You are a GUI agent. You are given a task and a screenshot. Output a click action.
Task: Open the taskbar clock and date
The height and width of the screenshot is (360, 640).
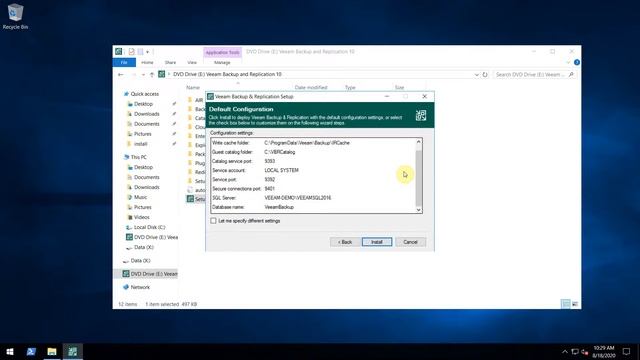click(x=604, y=351)
